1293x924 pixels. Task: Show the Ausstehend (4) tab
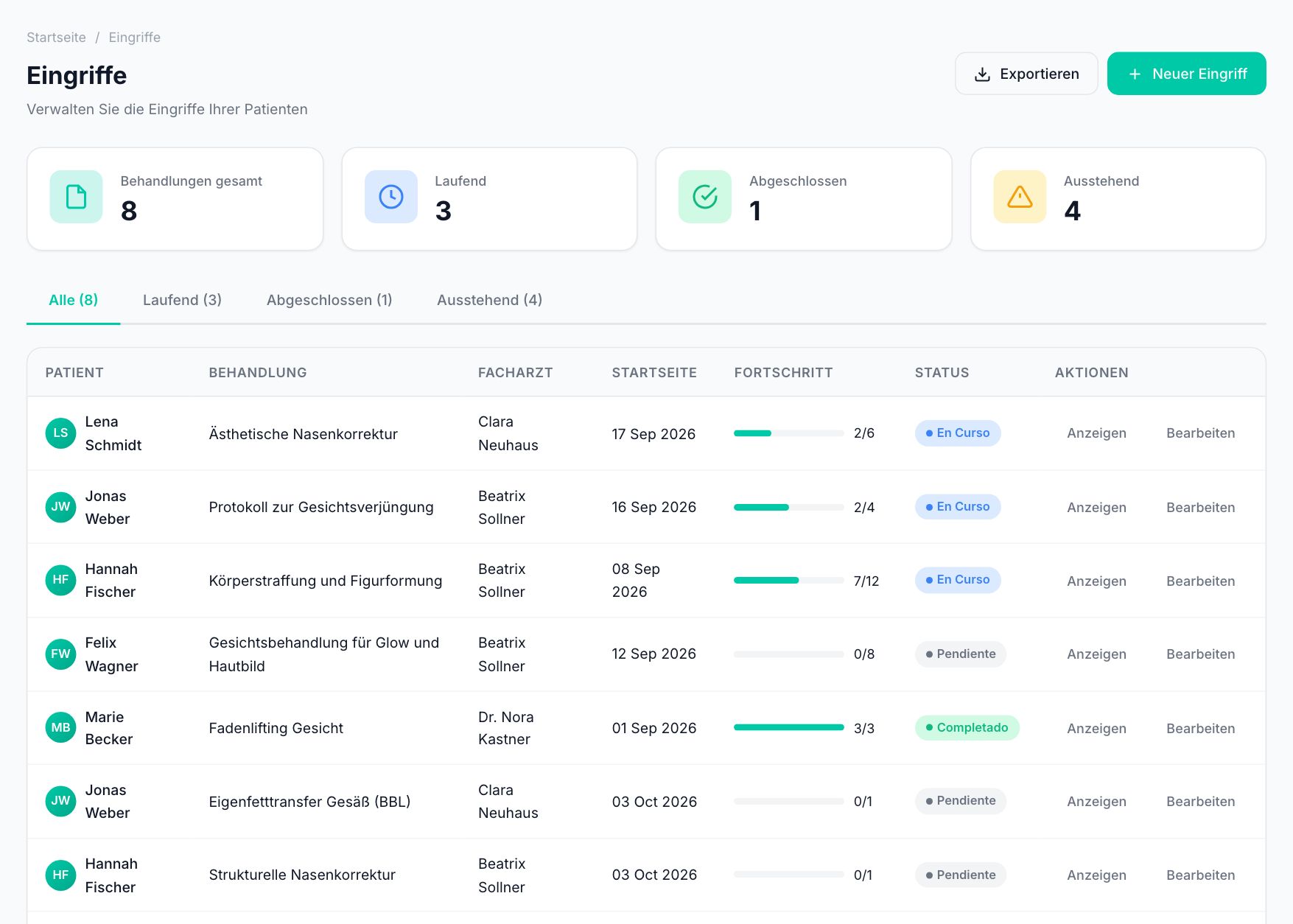click(489, 300)
